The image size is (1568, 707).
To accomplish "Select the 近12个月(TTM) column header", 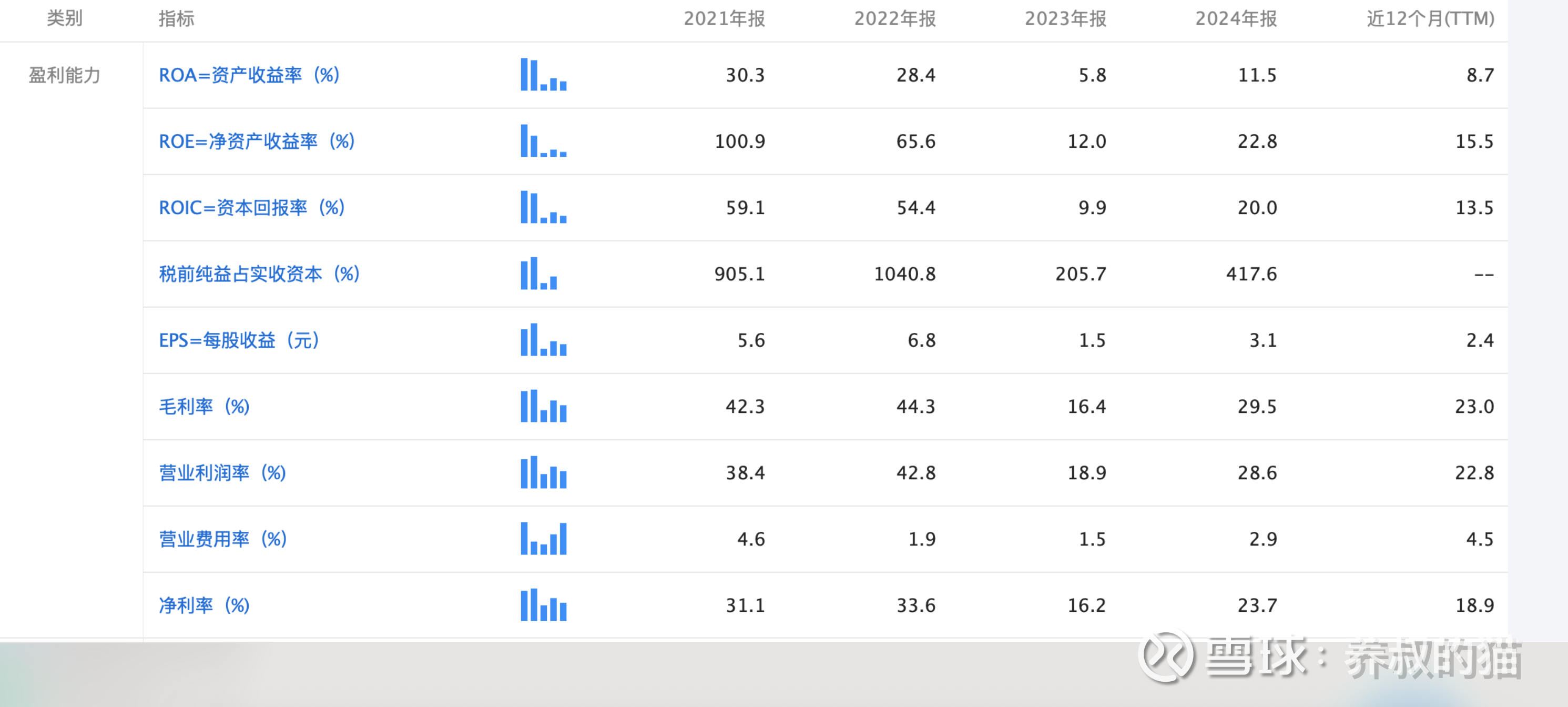I will coord(1430,19).
